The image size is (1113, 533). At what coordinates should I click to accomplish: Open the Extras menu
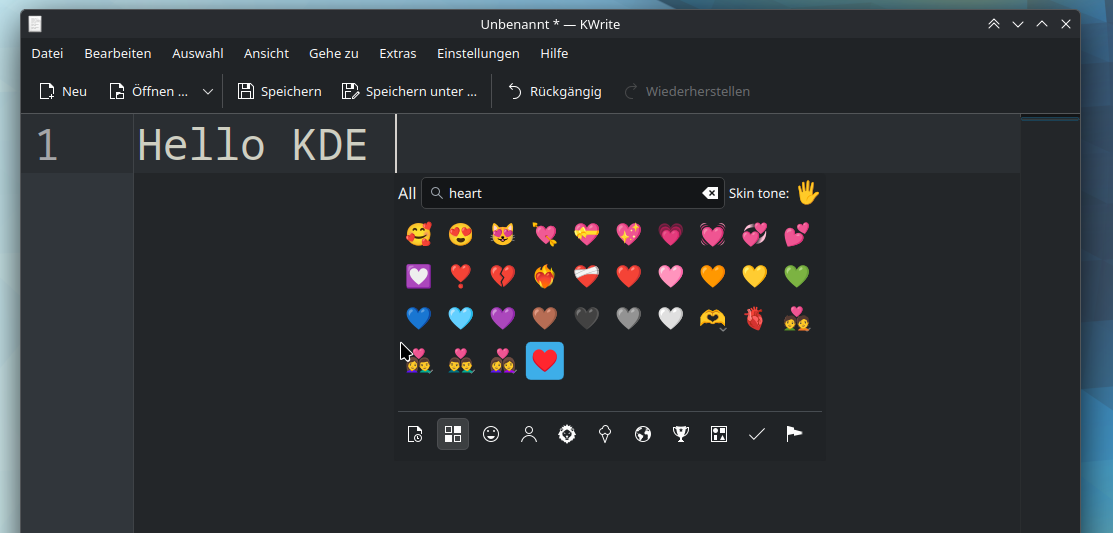(398, 53)
